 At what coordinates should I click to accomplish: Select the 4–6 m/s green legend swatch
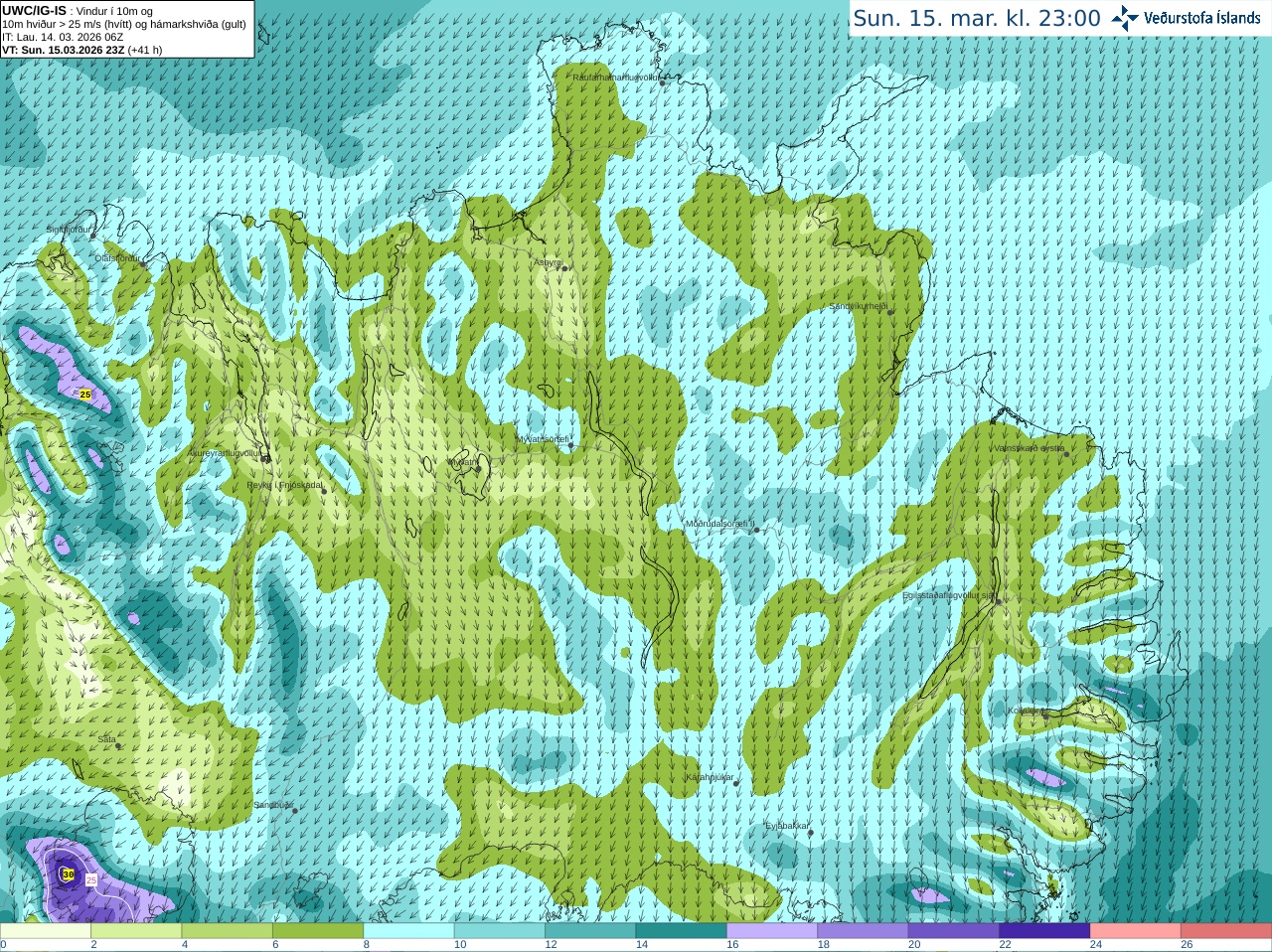tap(228, 931)
